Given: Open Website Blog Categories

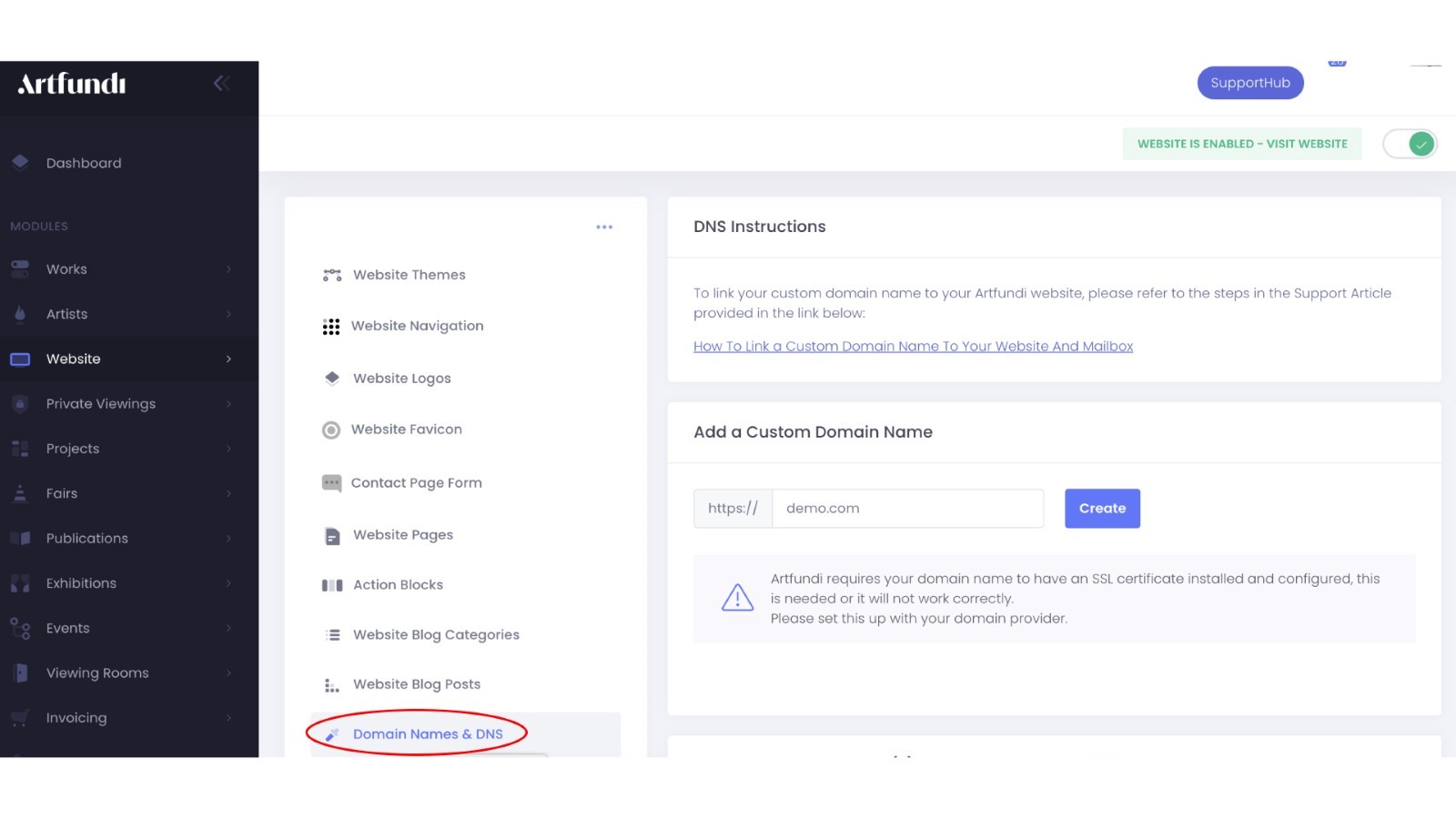Looking at the screenshot, I should 437,635.
